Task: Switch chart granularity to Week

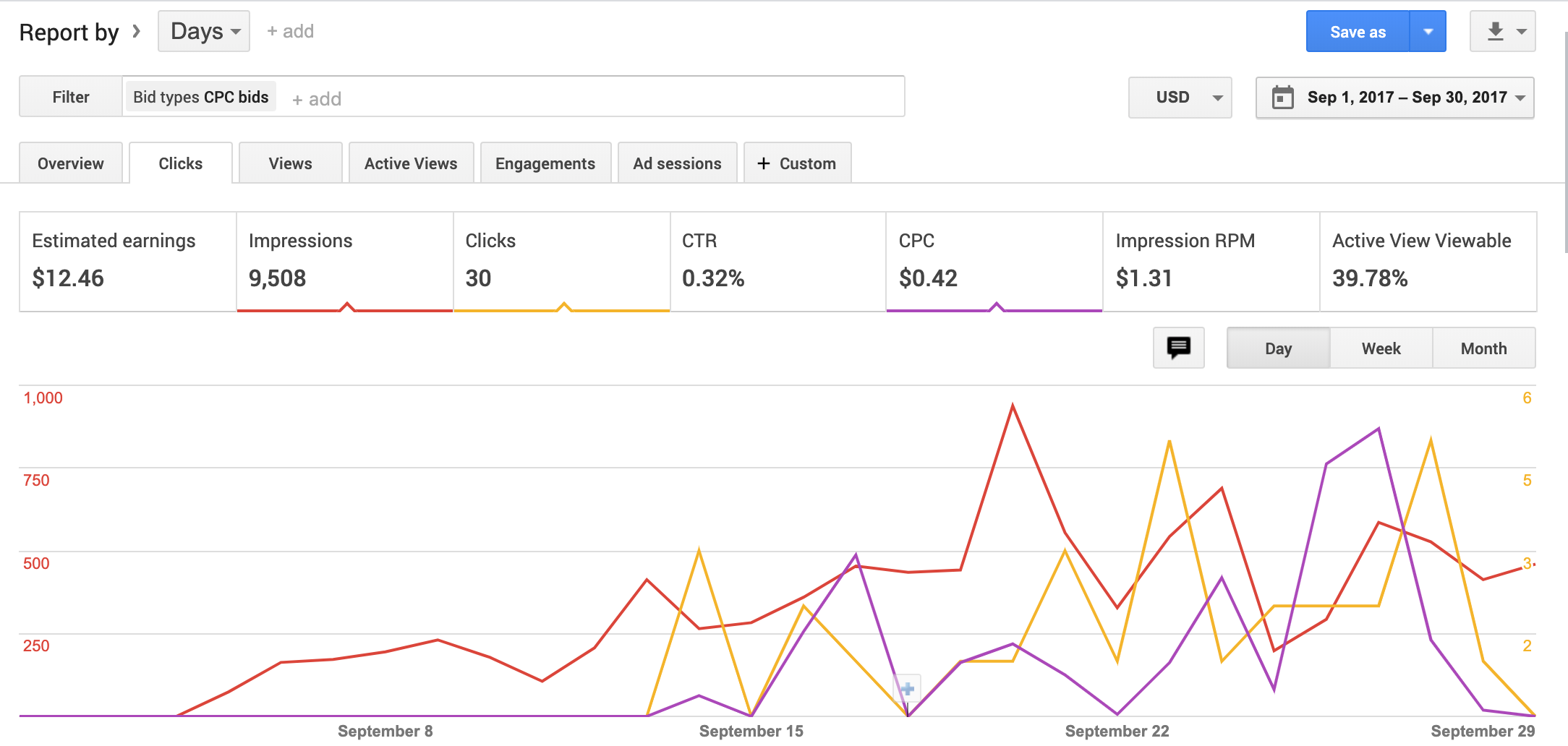Action: [1381, 348]
